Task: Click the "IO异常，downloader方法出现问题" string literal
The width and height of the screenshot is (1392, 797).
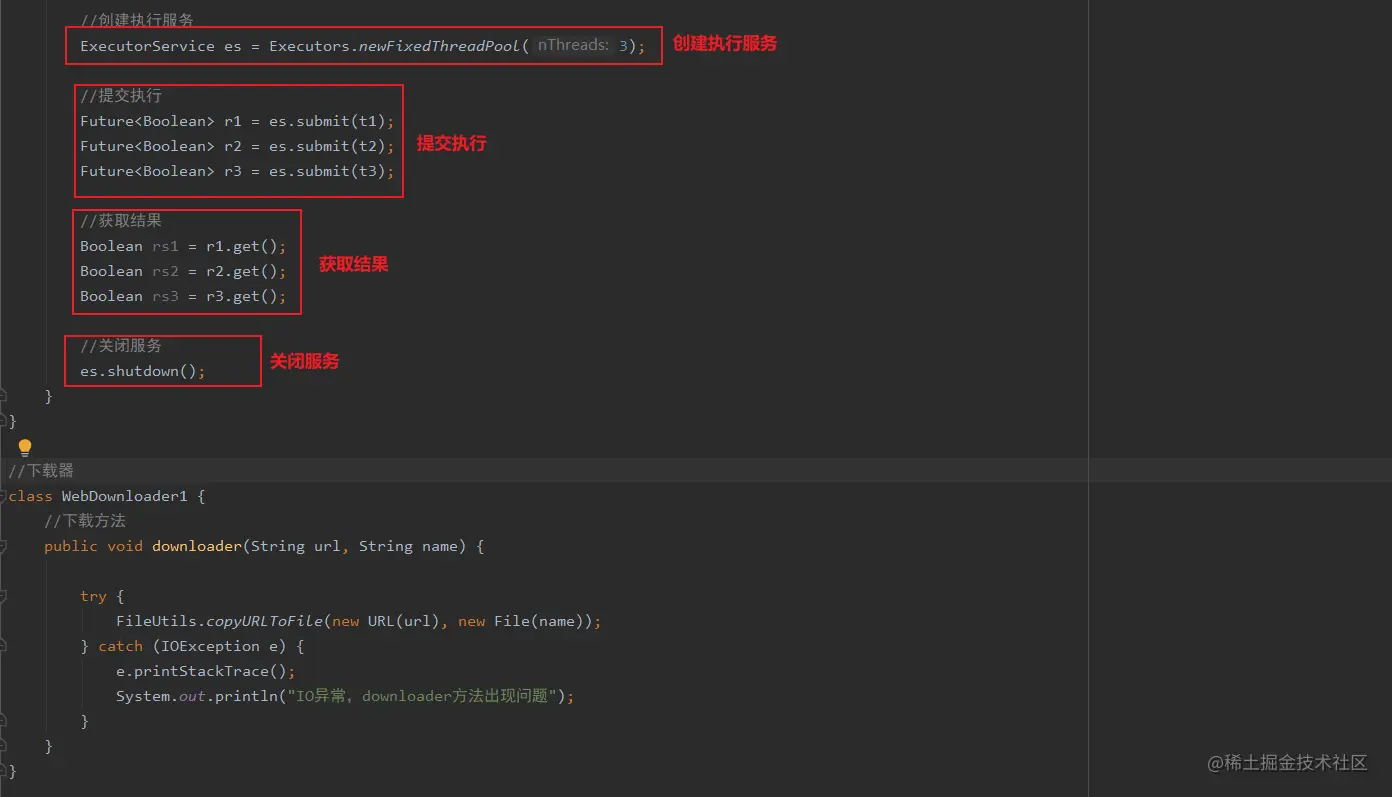Action: [x=423, y=696]
